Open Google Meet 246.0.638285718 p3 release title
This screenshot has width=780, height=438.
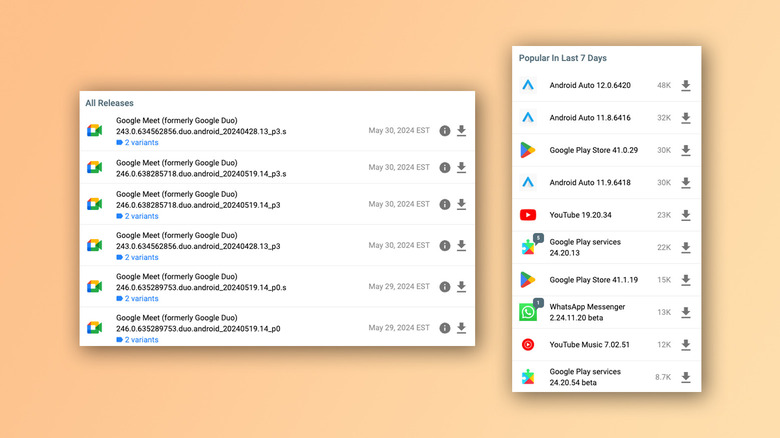point(197,204)
